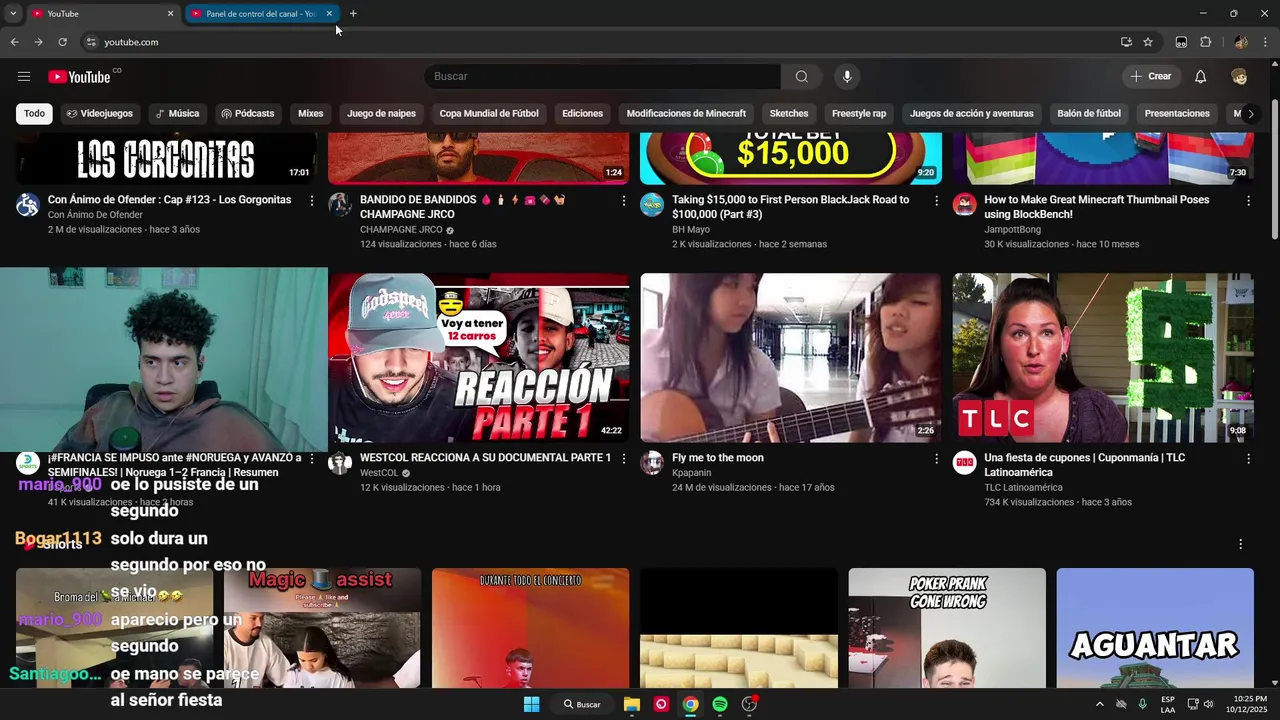The image size is (1280, 720).
Task: Activate voice search microphone
Action: pos(847,77)
